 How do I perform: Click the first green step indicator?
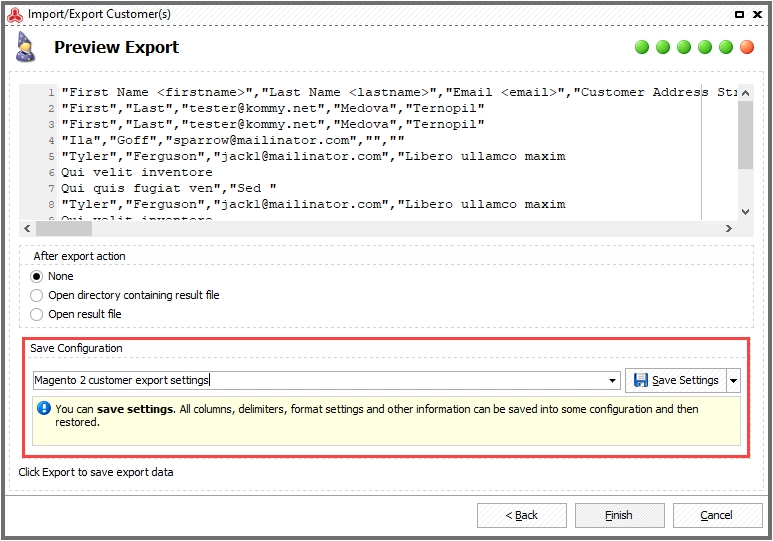(642, 47)
